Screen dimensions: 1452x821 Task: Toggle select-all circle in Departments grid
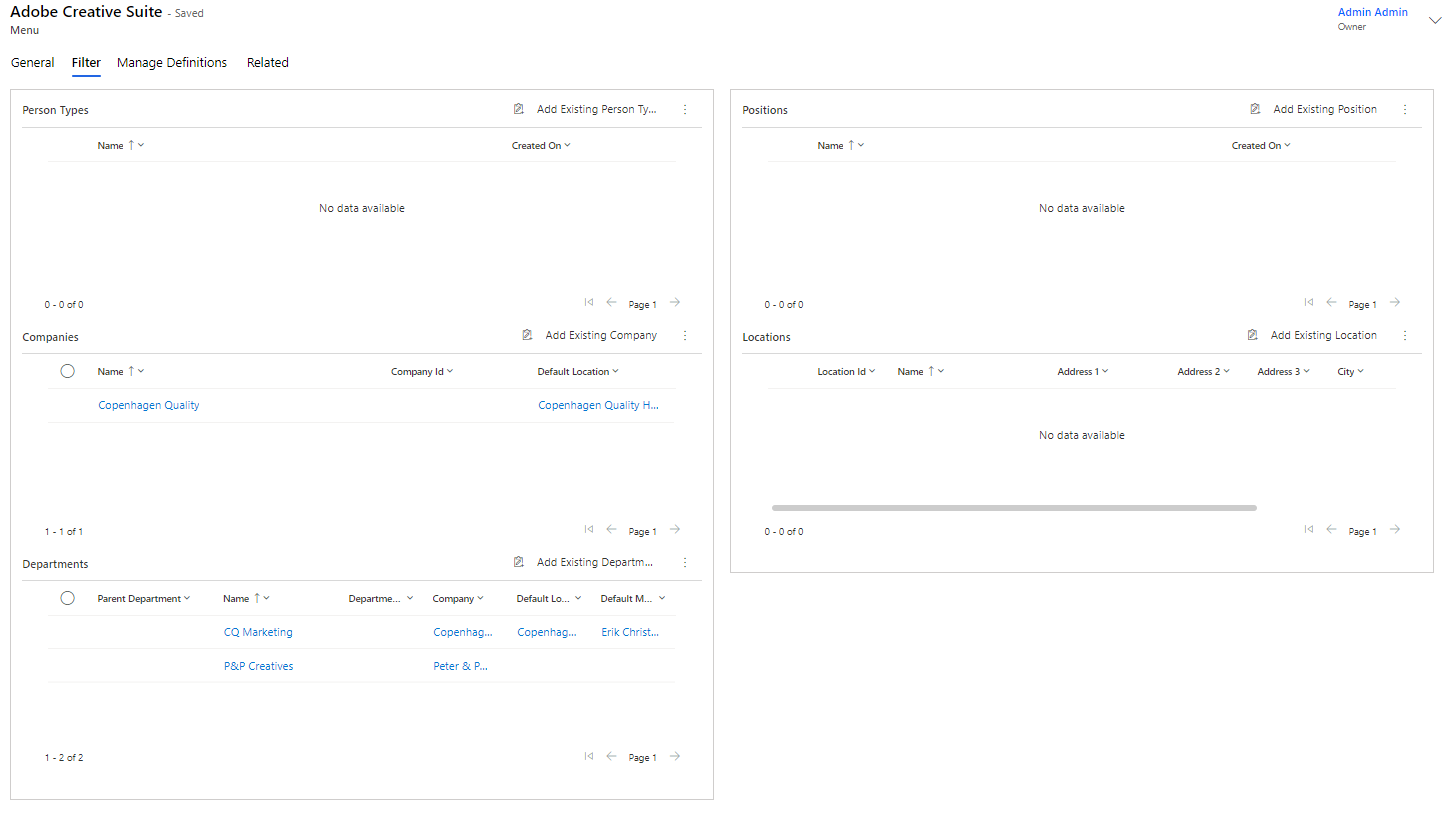click(x=68, y=598)
